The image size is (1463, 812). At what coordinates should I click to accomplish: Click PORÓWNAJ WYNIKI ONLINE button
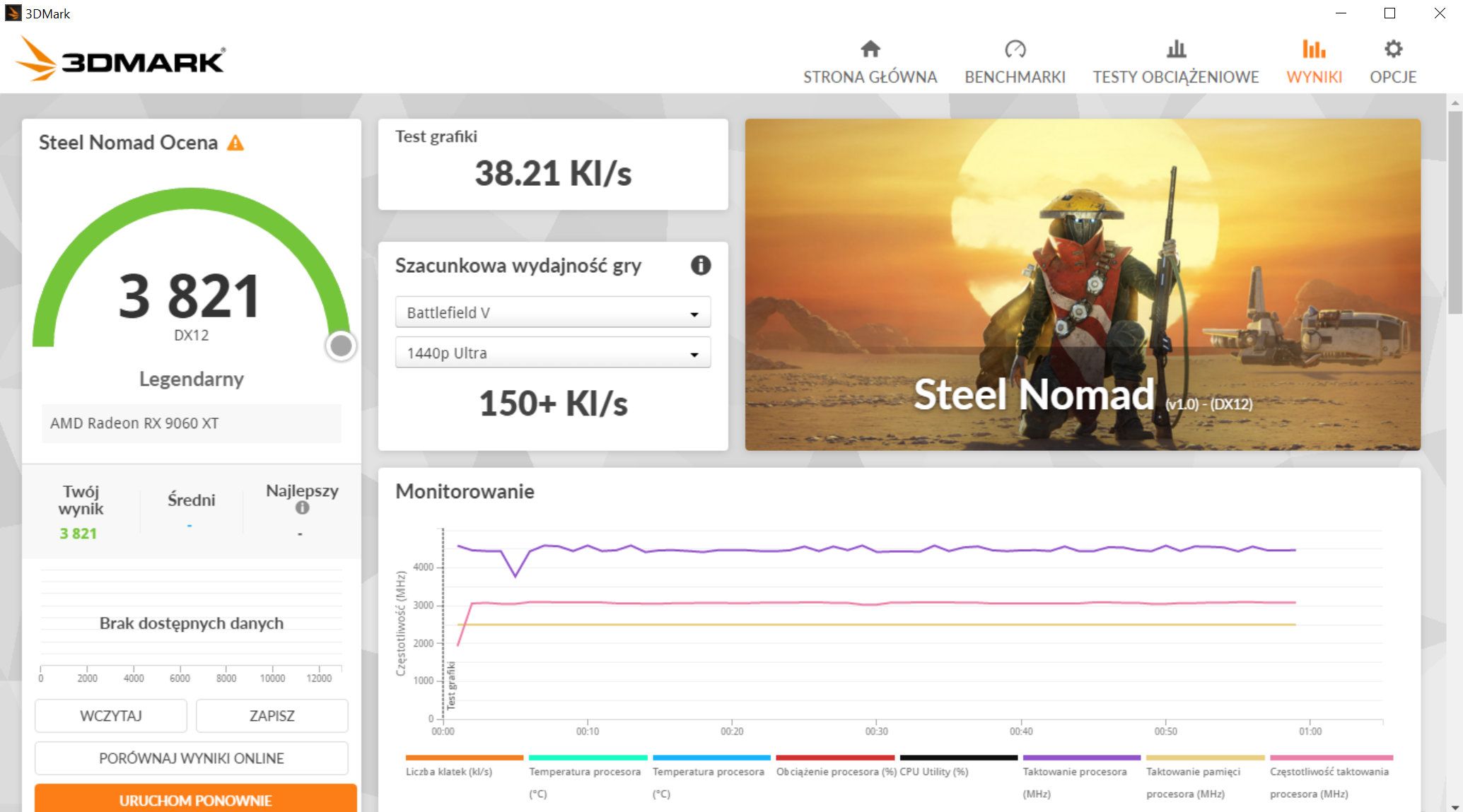191,758
